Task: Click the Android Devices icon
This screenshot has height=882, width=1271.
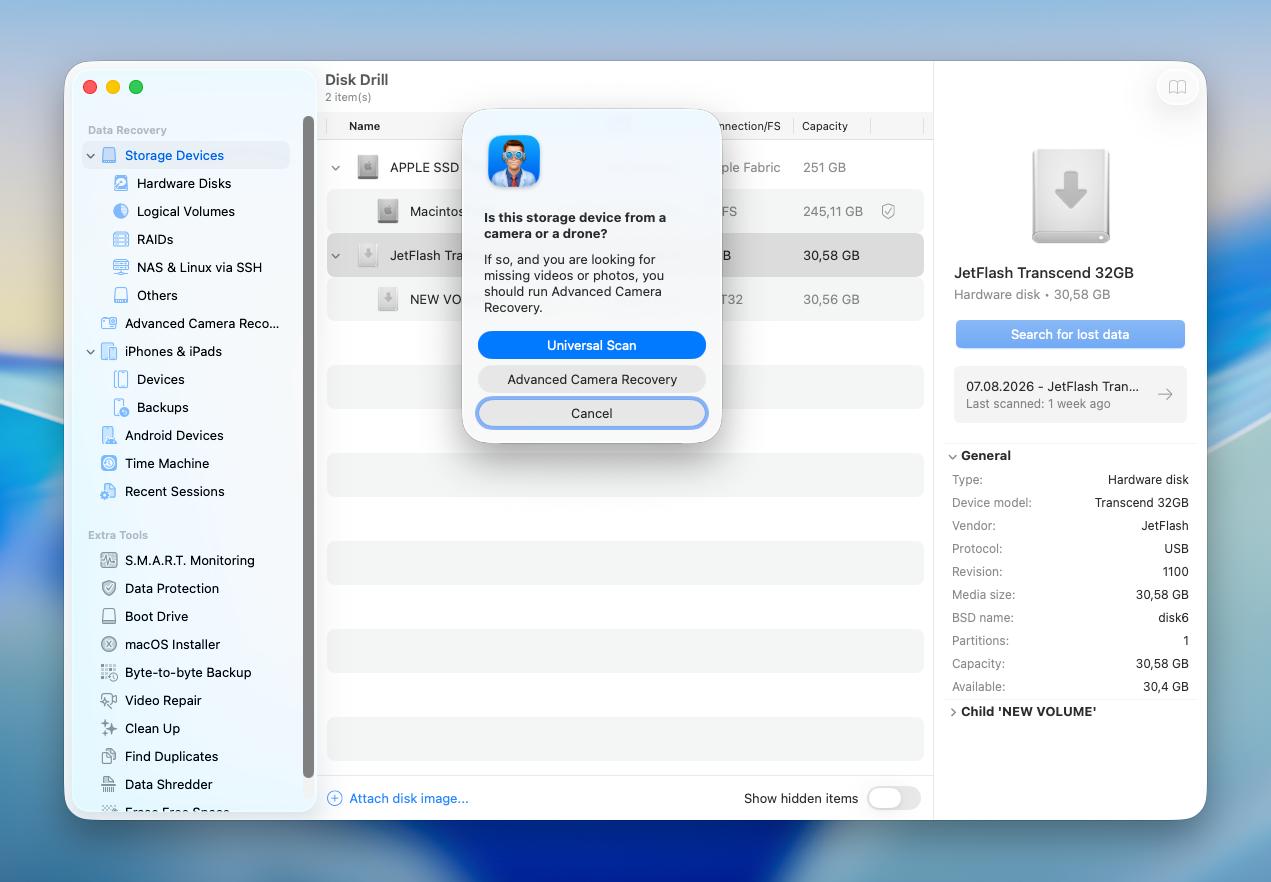Action: coord(109,435)
